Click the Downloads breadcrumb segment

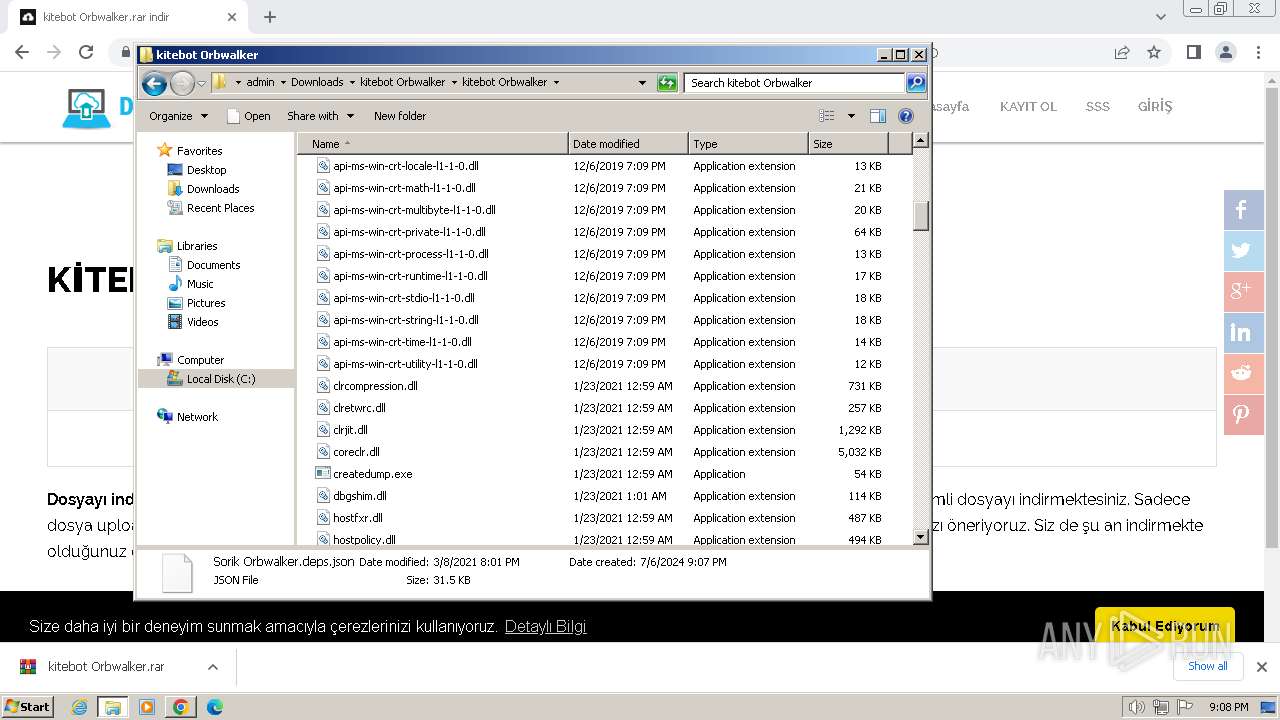(317, 82)
